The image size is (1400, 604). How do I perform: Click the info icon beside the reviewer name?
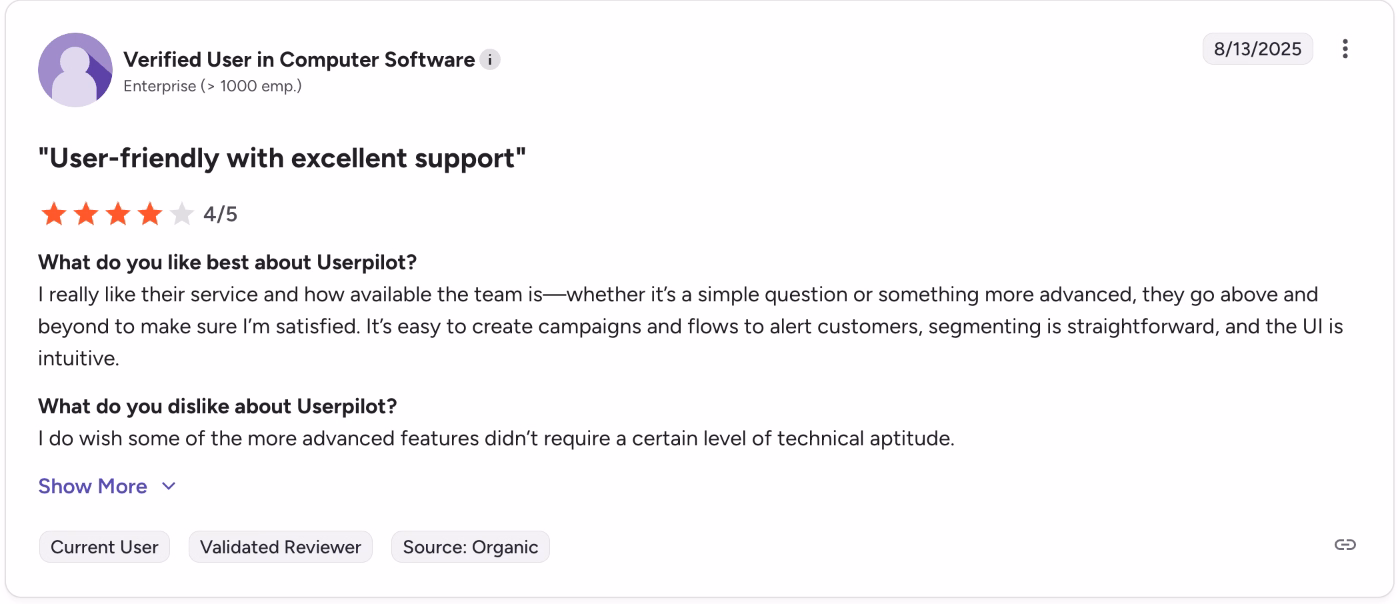[x=490, y=60]
